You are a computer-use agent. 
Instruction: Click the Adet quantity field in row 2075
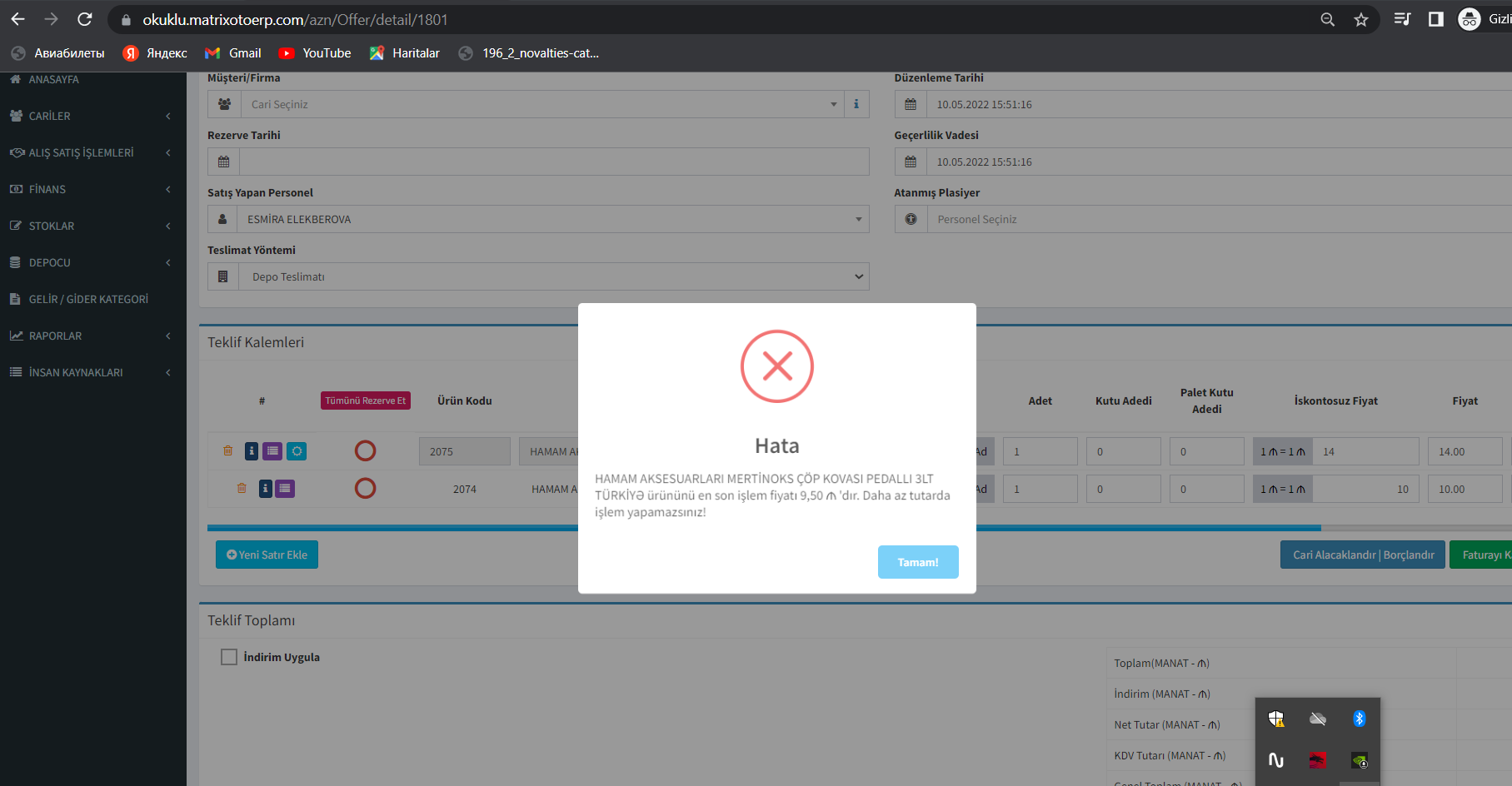point(1040,451)
